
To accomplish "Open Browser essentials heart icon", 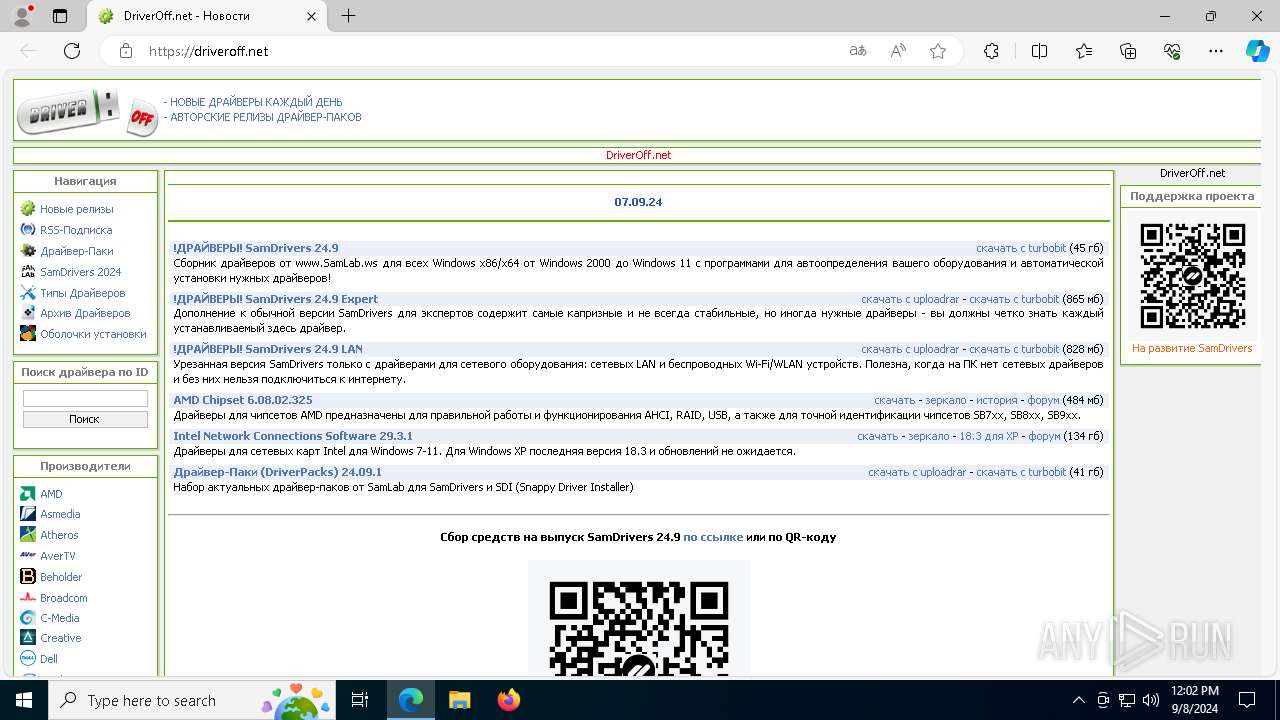I will click(1172, 51).
